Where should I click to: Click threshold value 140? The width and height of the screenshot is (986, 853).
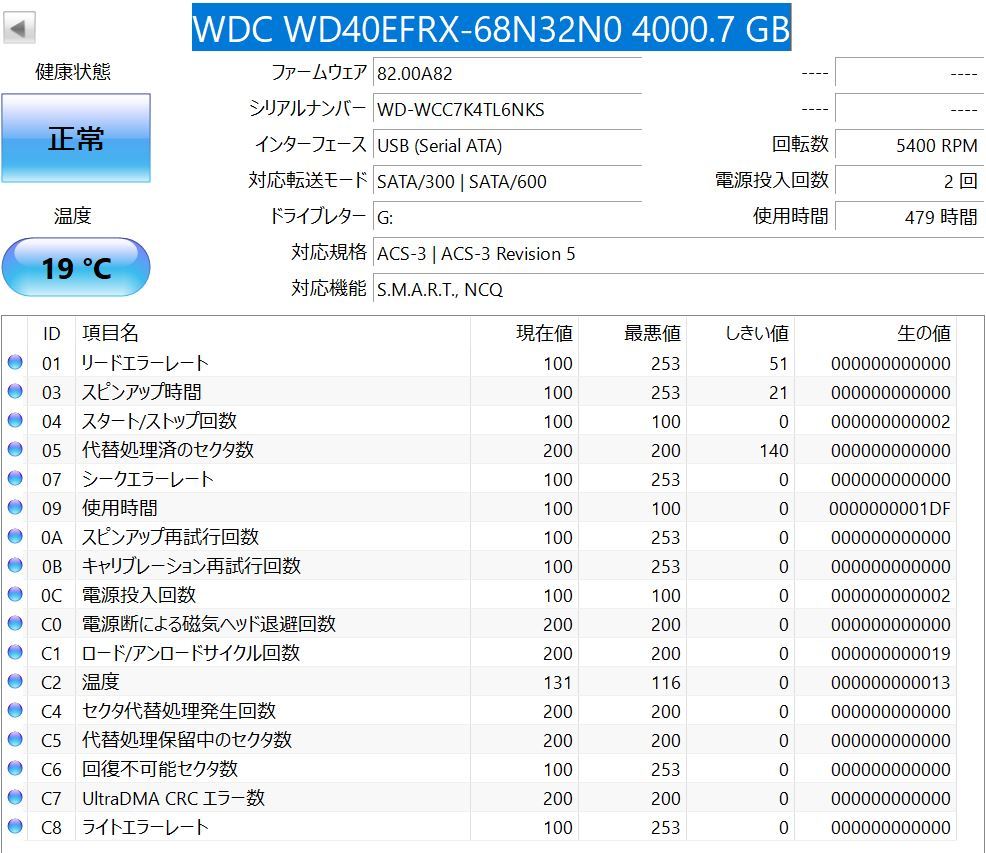pos(773,450)
